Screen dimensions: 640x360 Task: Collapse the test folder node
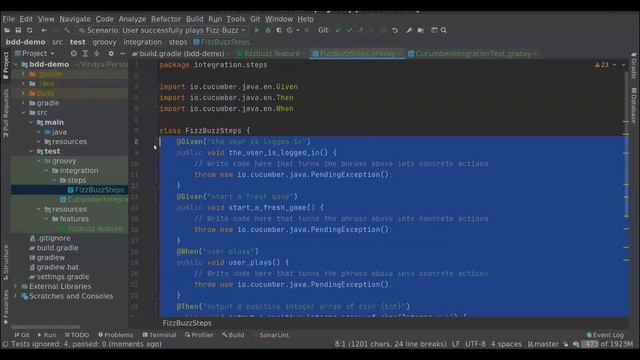tap(31, 151)
